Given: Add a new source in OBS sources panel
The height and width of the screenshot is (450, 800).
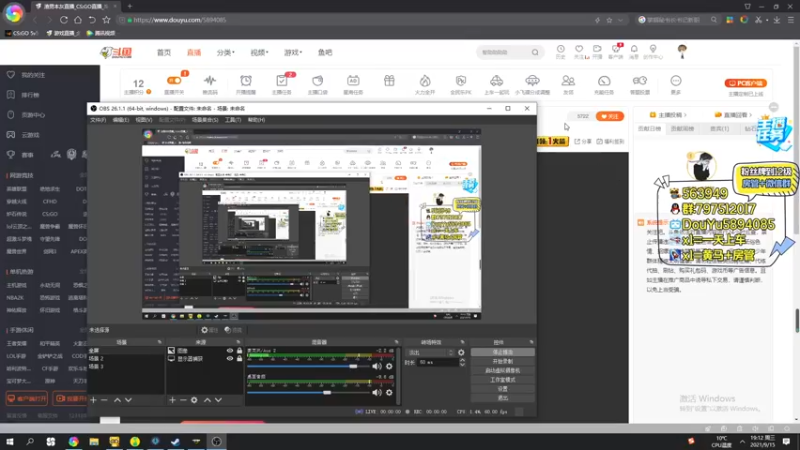Looking at the screenshot, I should [x=172, y=400].
